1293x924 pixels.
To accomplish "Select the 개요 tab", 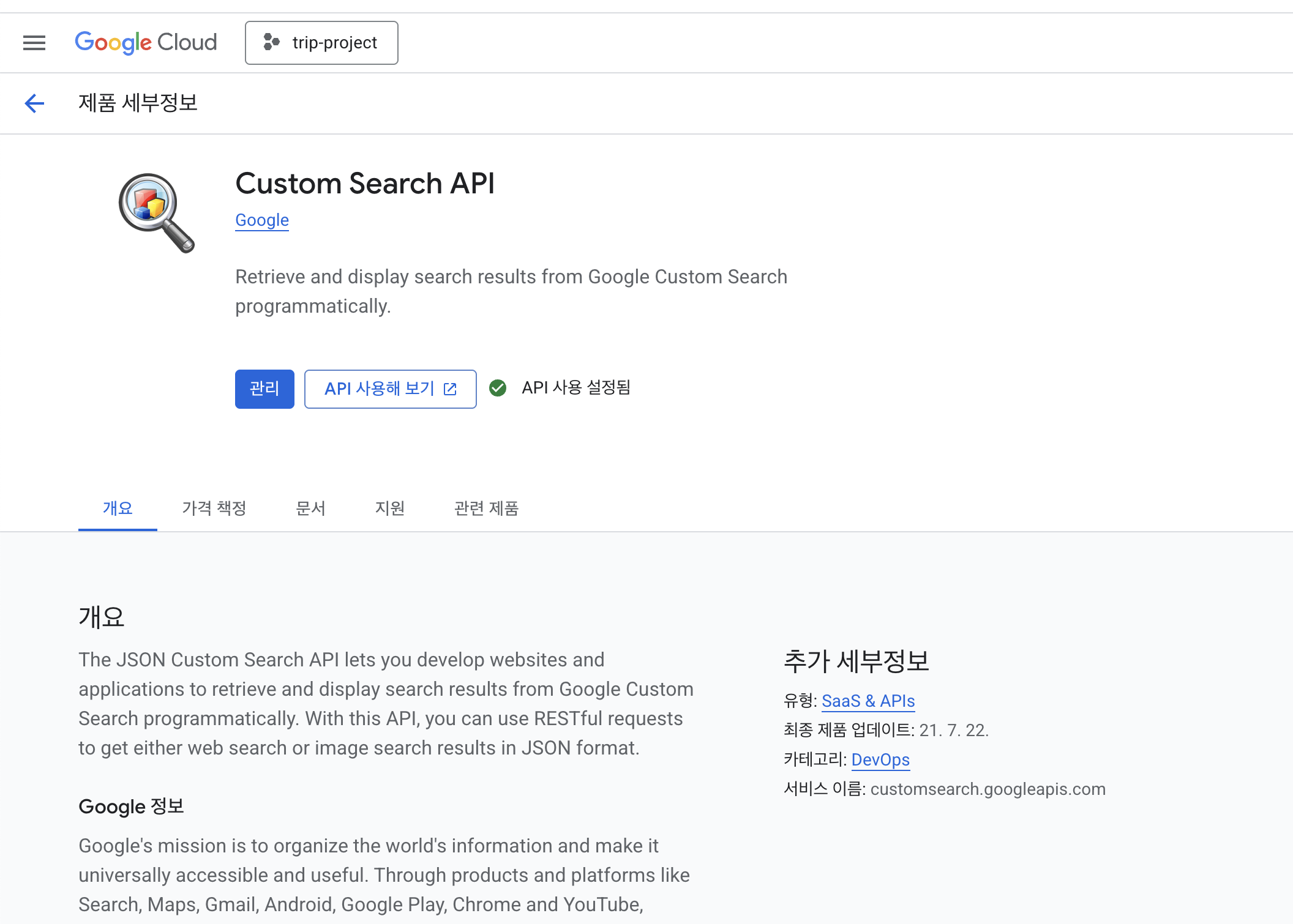I will pos(118,508).
